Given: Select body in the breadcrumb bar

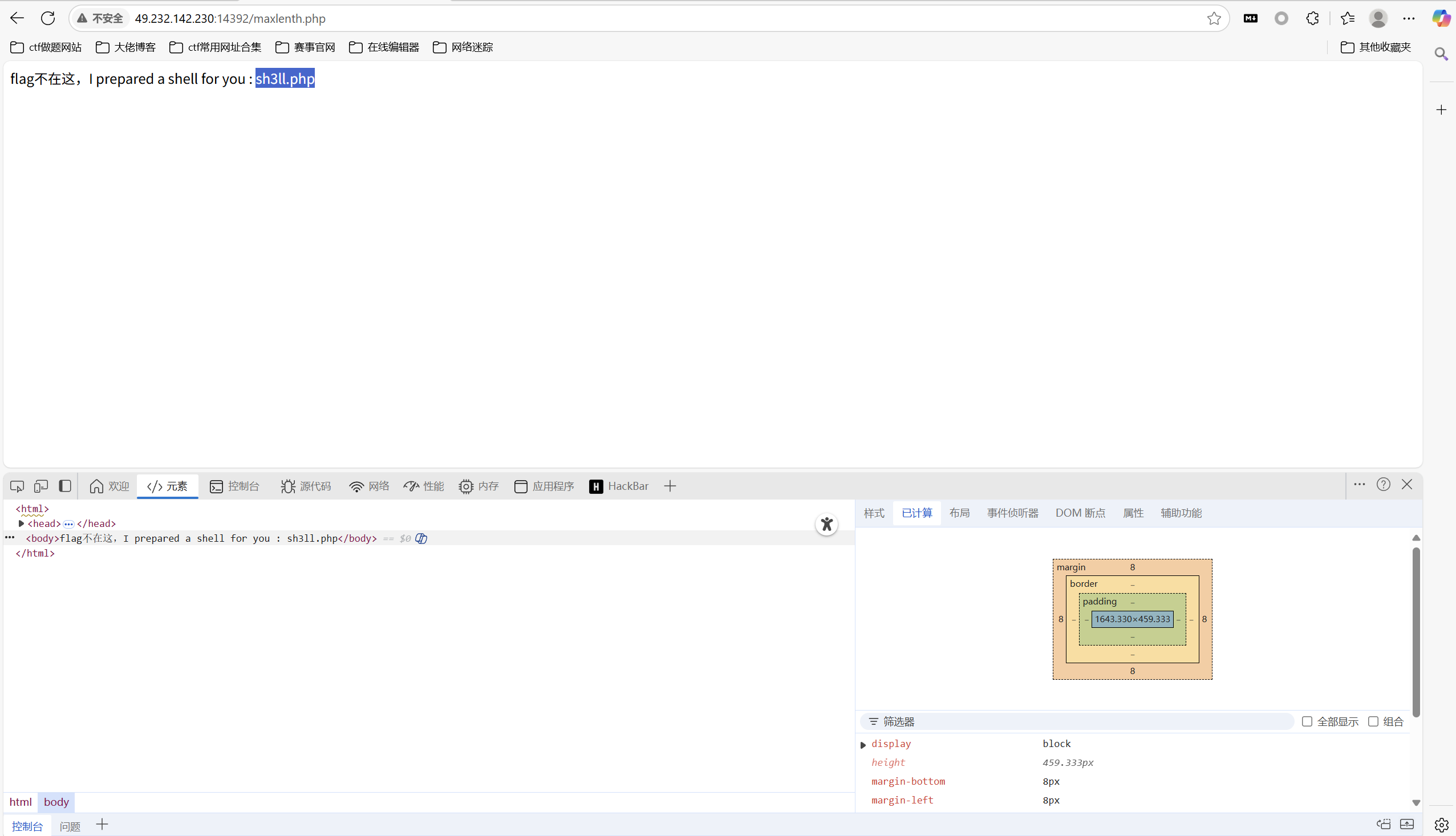Looking at the screenshot, I should tap(56, 802).
